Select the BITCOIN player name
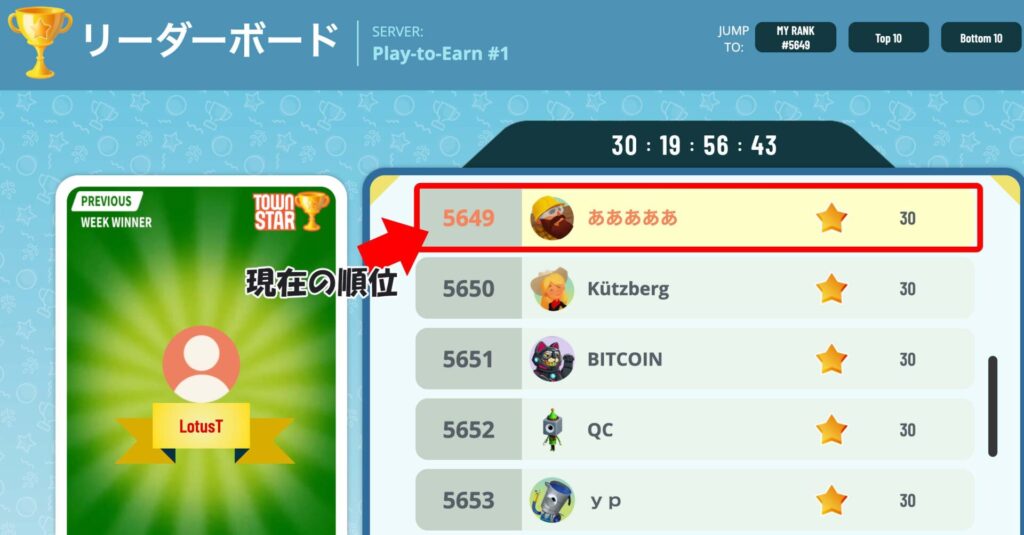This screenshot has width=1024, height=535. [624, 359]
